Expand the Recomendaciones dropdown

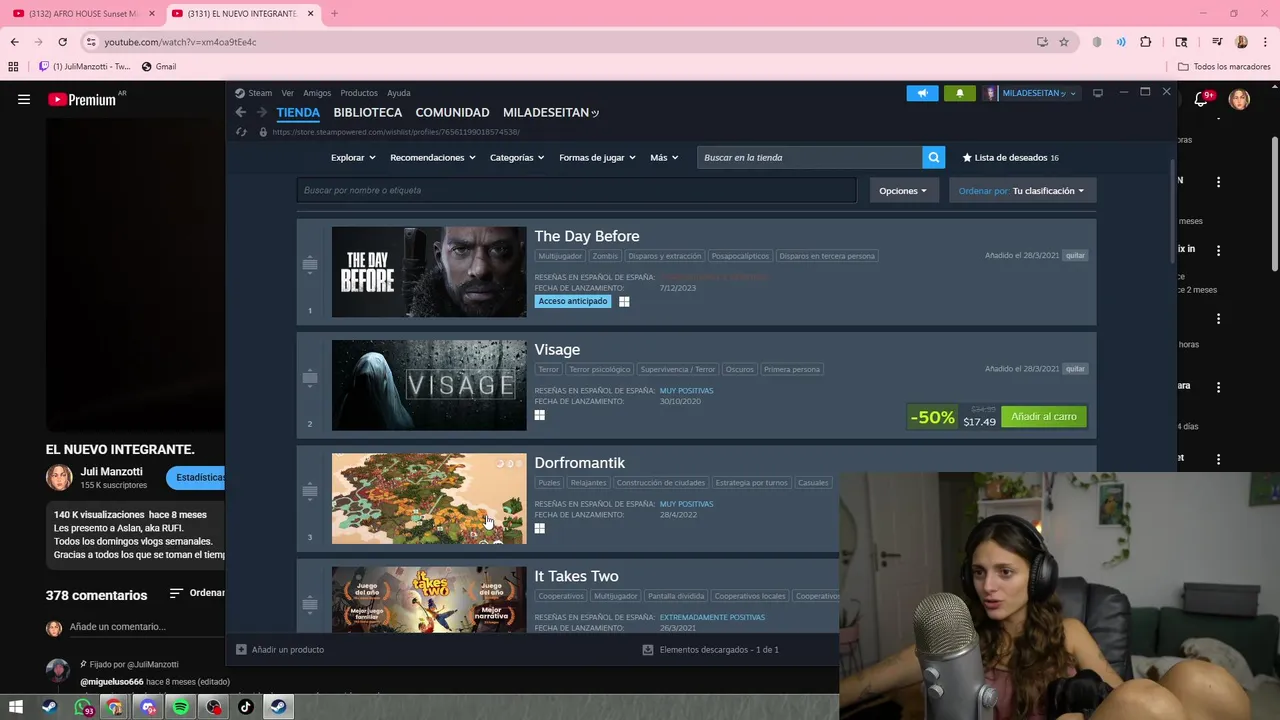coord(433,158)
